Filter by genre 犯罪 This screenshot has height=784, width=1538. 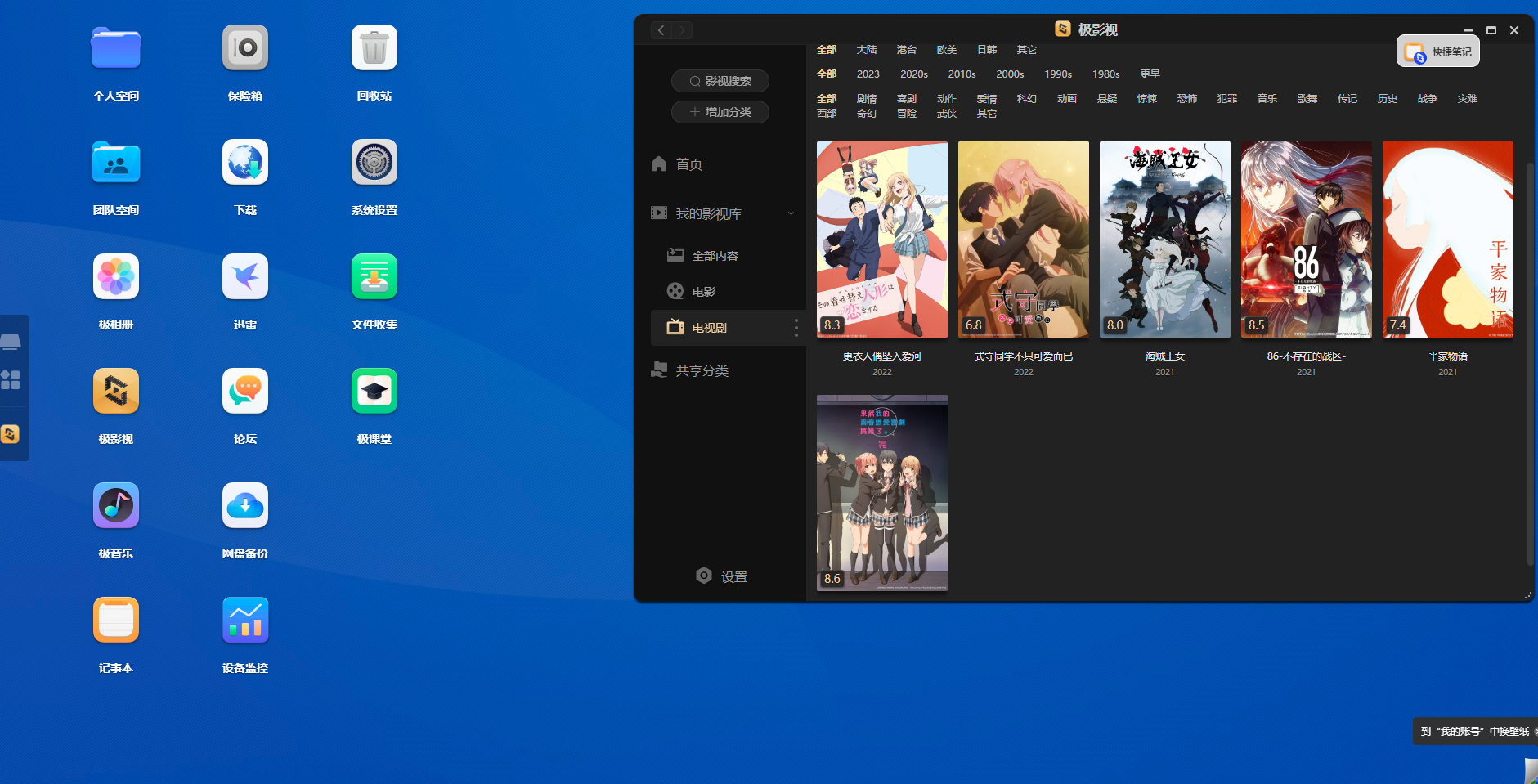(x=1227, y=99)
